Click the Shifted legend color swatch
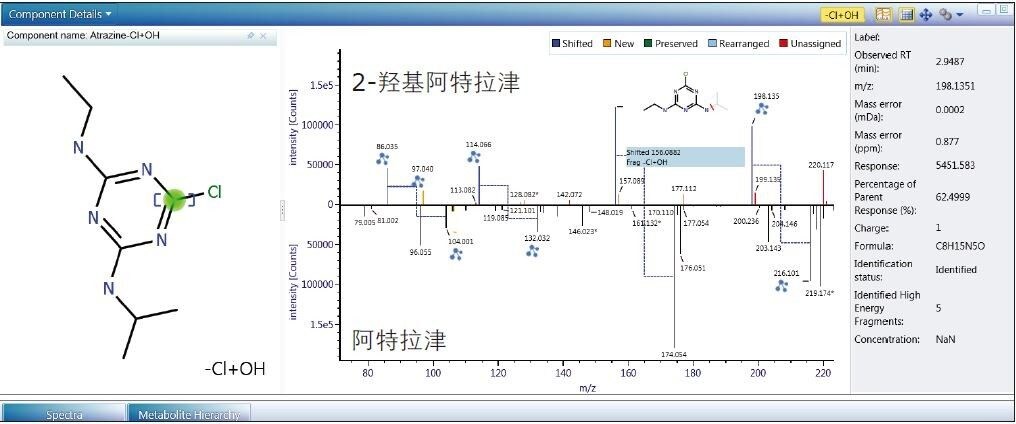Screen dimensions: 1016x424 coord(556,43)
